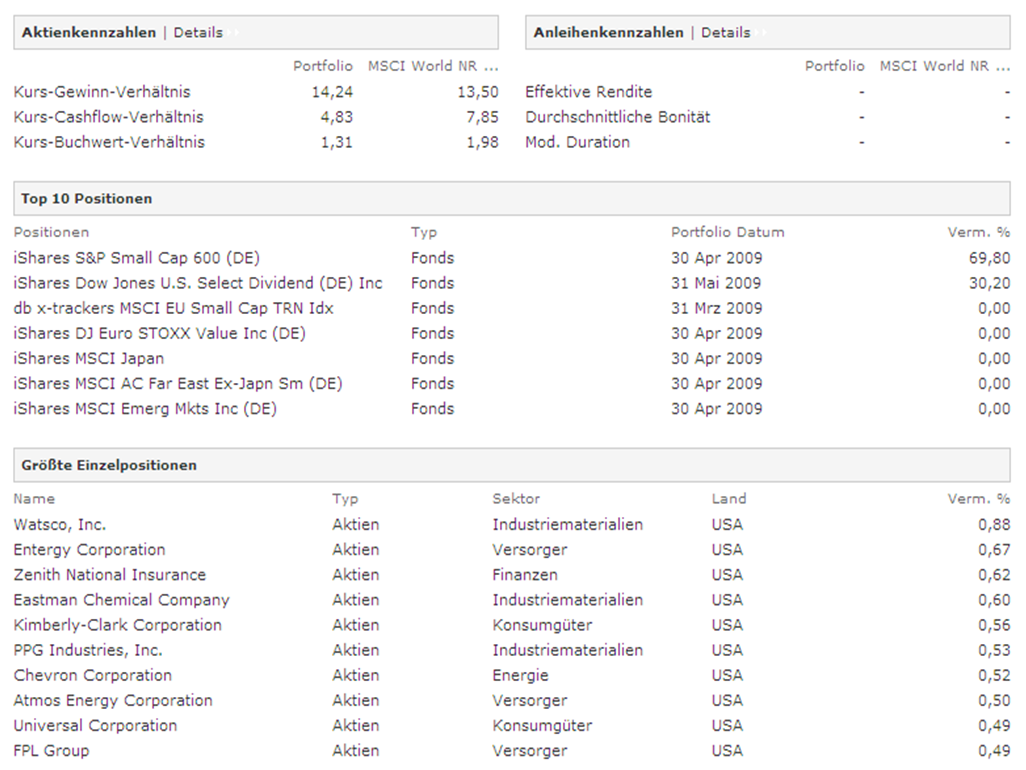This screenshot has height=770, width=1026.
Task: Select Entergy Corporation row
Action: coord(512,550)
